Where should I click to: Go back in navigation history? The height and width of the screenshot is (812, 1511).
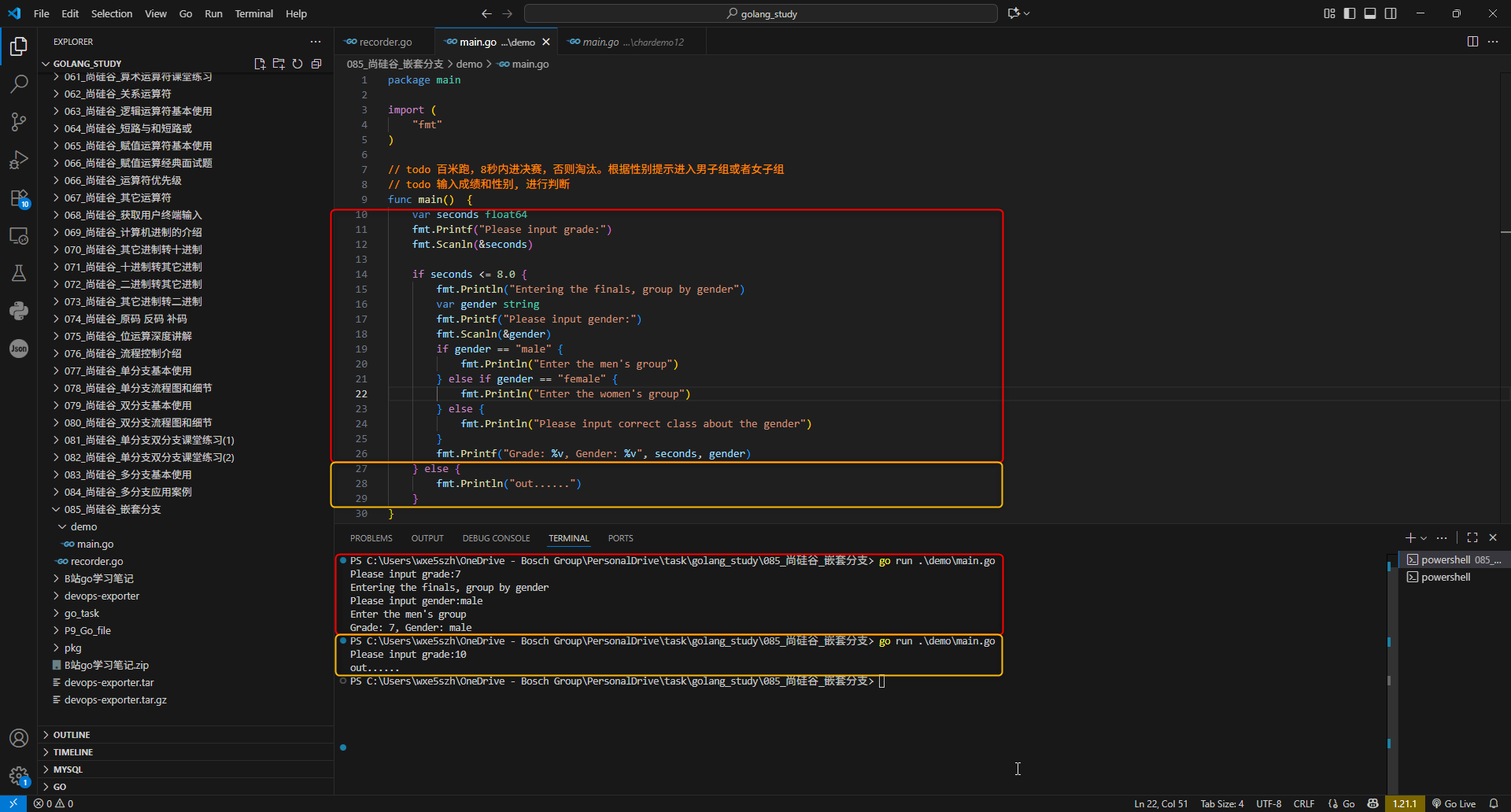pyautogui.click(x=486, y=13)
